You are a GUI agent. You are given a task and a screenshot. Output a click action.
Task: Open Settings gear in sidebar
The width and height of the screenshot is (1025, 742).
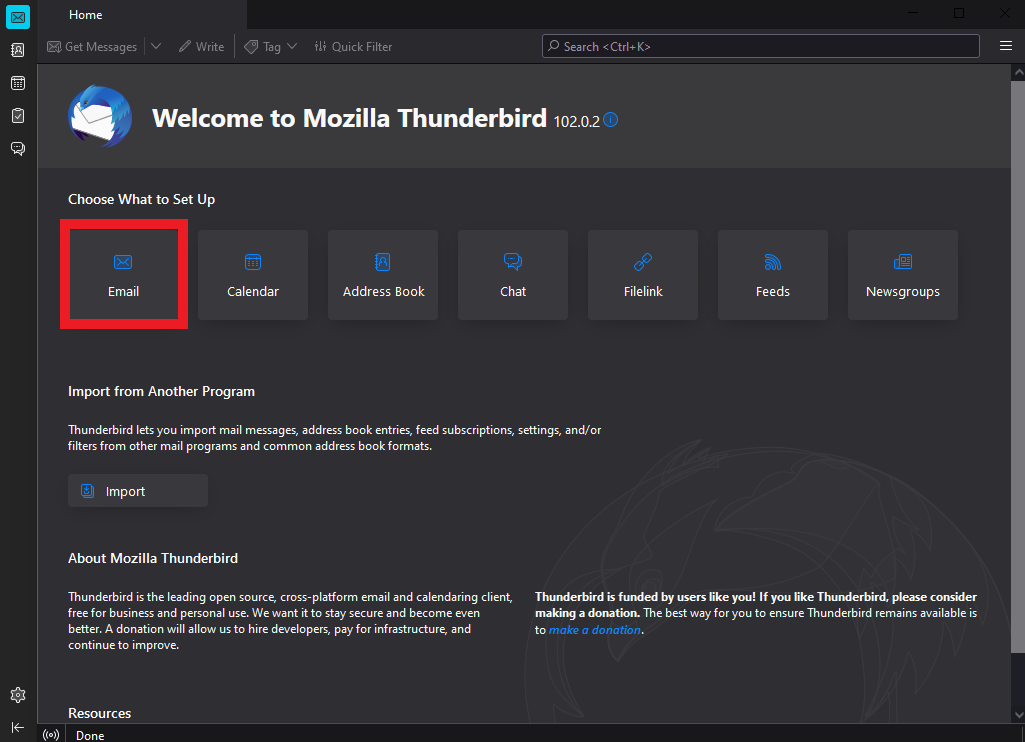click(x=18, y=695)
